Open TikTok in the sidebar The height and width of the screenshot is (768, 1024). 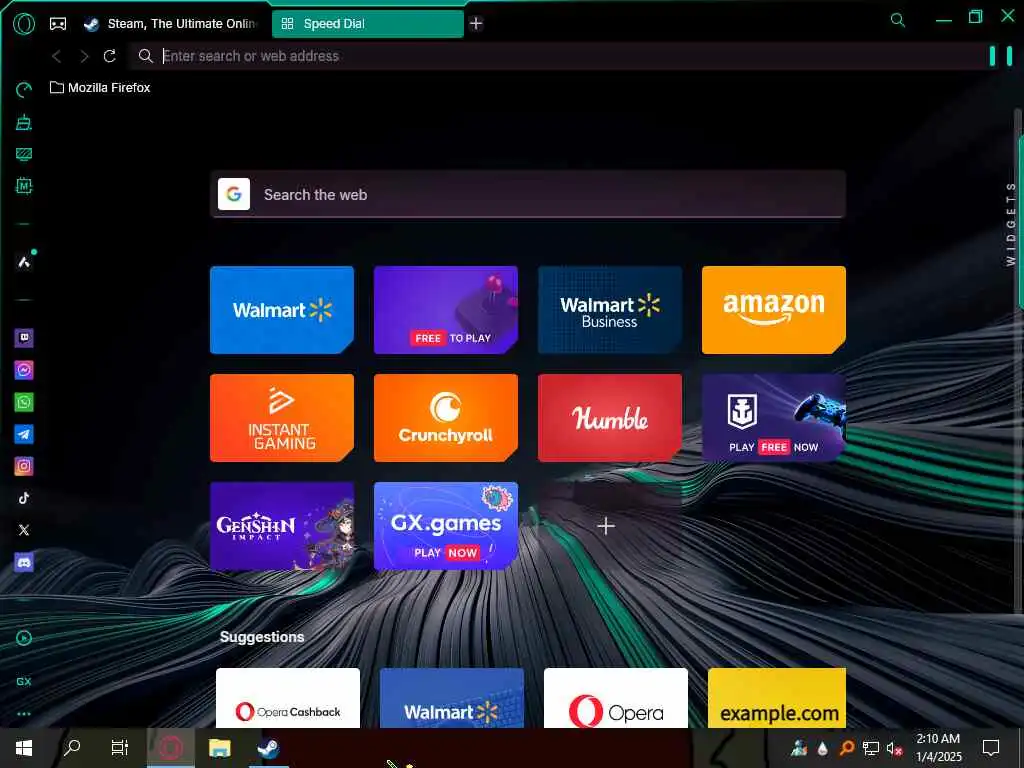pyautogui.click(x=24, y=498)
